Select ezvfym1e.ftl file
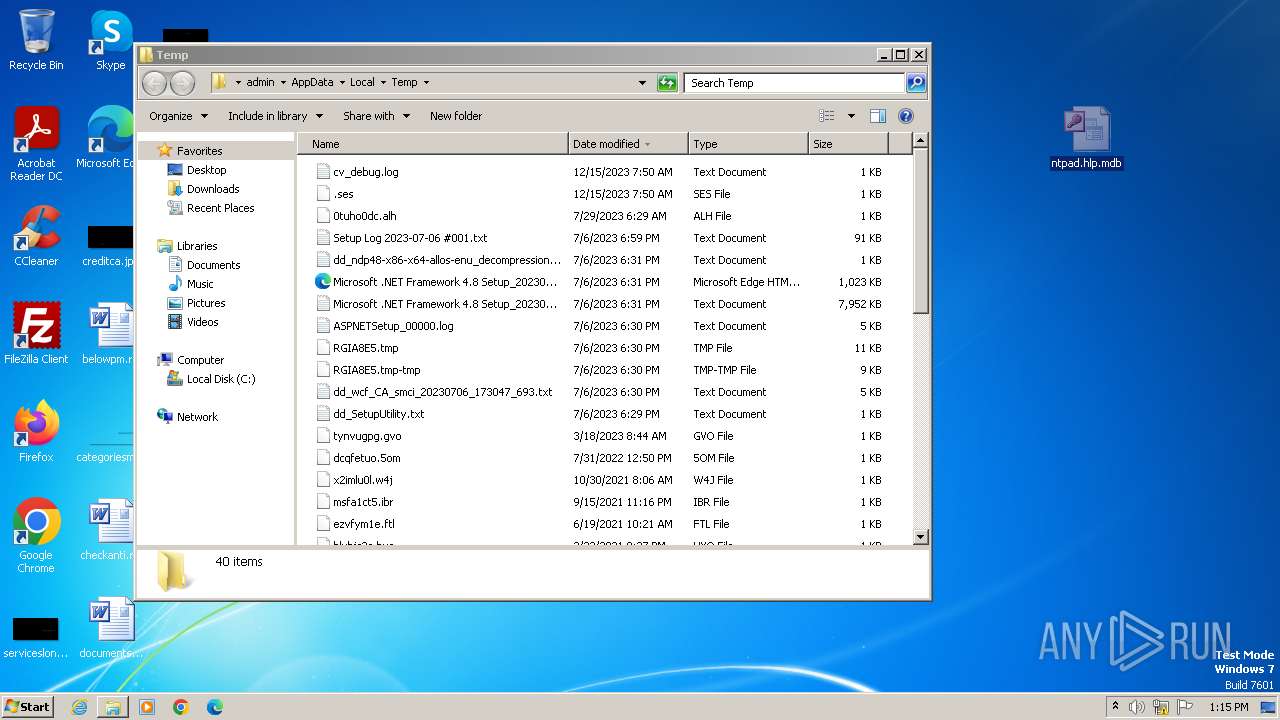This screenshot has width=1280, height=720. (x=363, y=524)
